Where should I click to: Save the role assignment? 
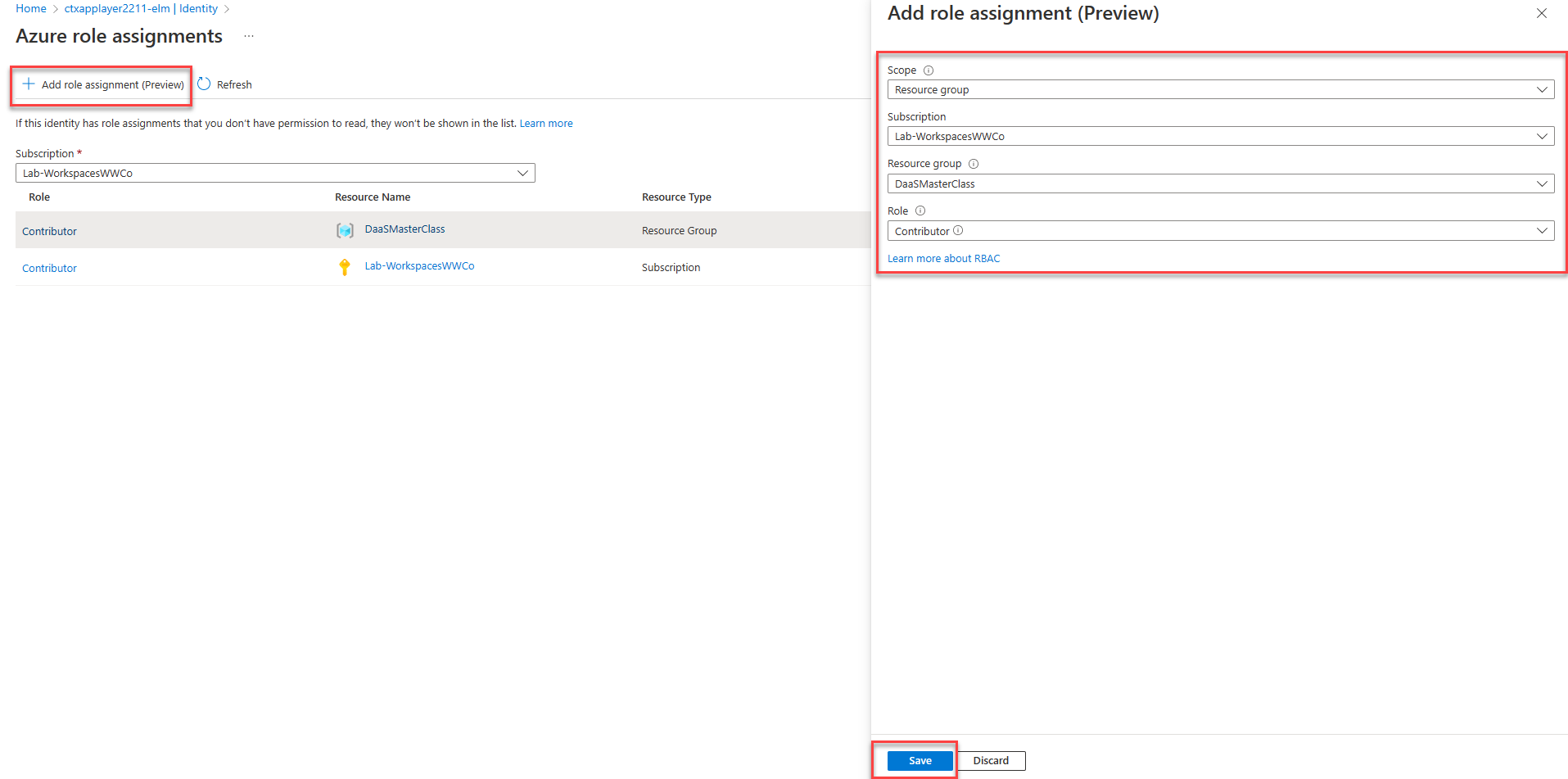click(x=920, y=761)
